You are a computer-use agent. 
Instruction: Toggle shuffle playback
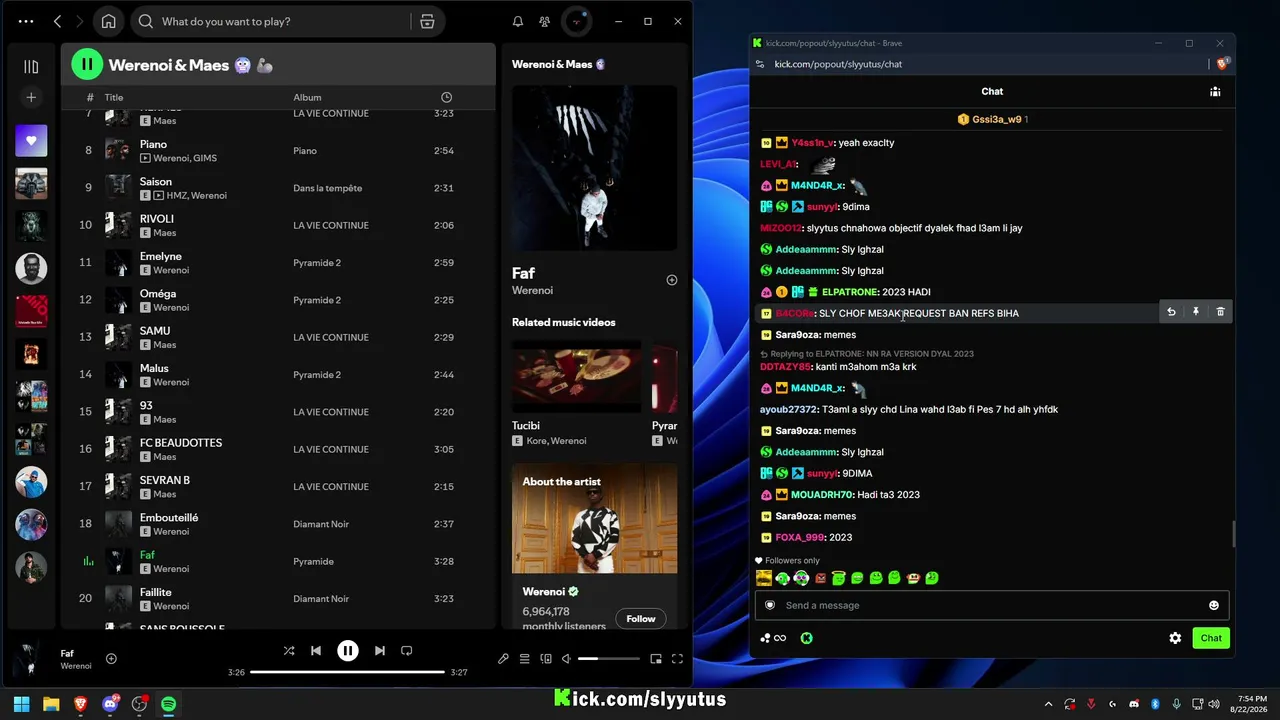click(x=289, y=651)
